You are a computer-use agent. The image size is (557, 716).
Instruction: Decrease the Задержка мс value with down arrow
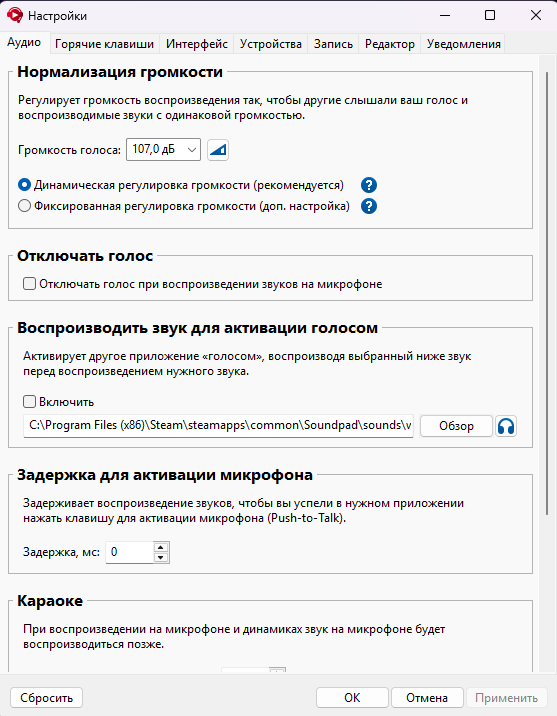[161, 558]
